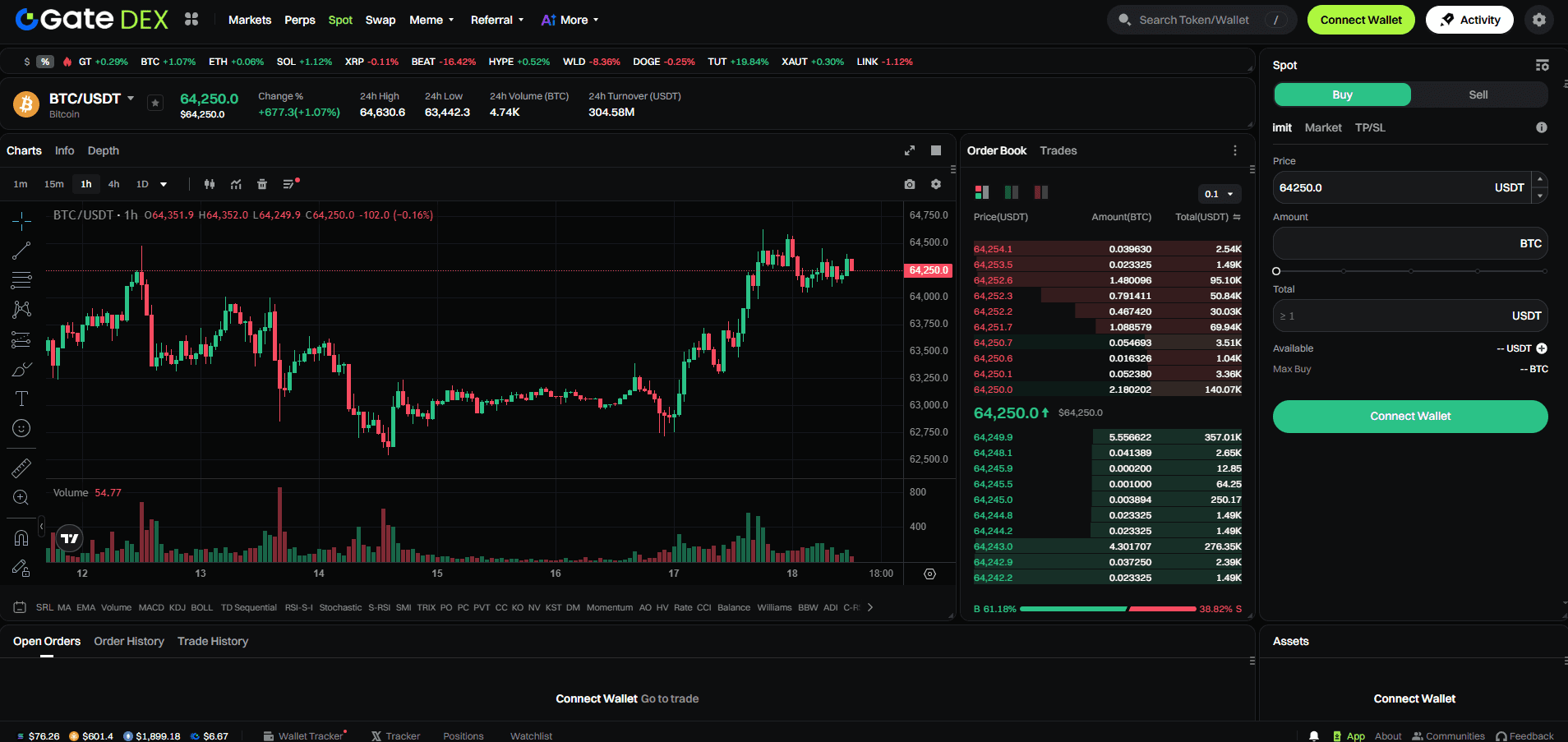
Task: Open the Gate DEX apps grid
Action: (191, 19)
